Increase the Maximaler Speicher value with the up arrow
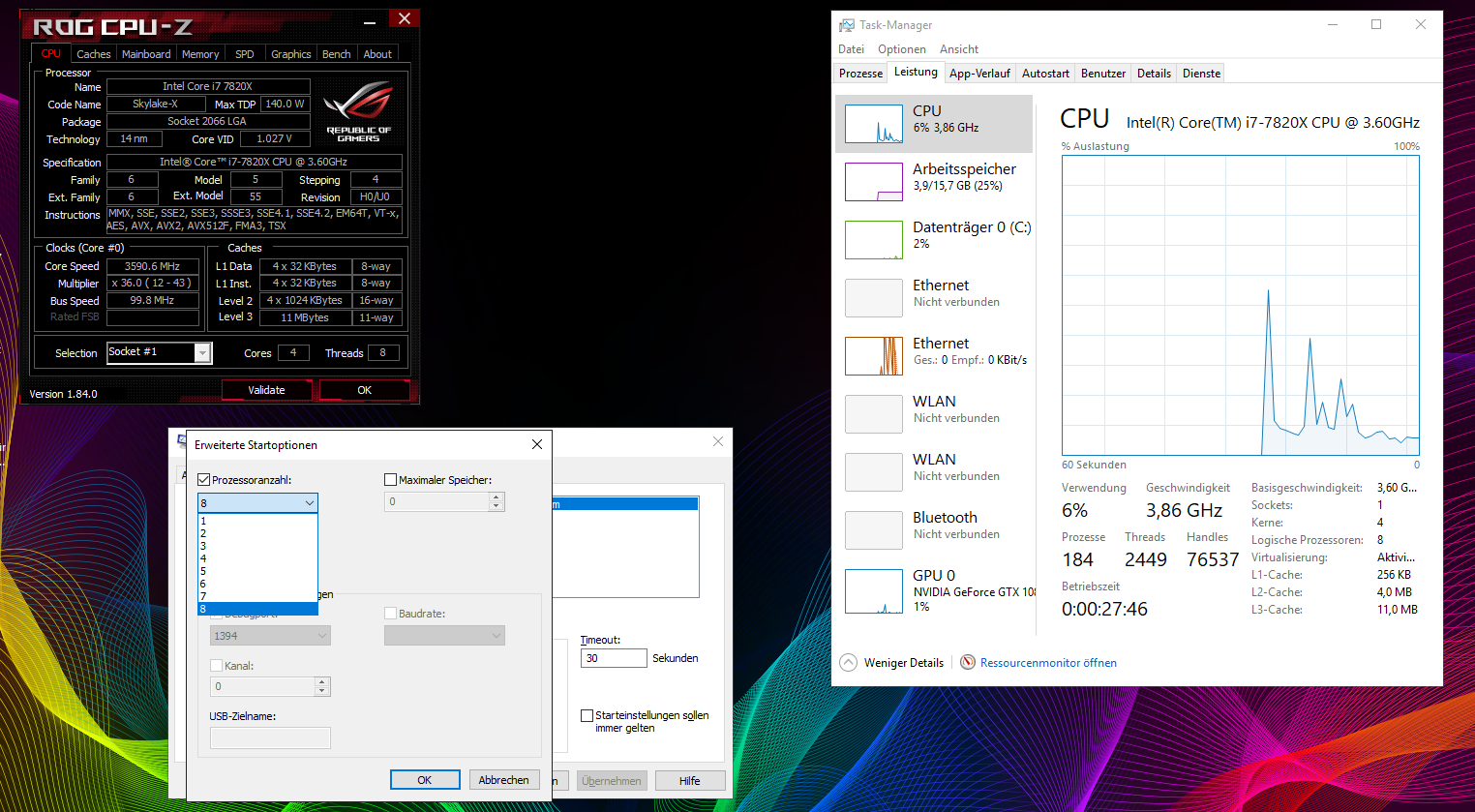The width and height of the screenshot is (1475, 812). (x=497, y=497)
